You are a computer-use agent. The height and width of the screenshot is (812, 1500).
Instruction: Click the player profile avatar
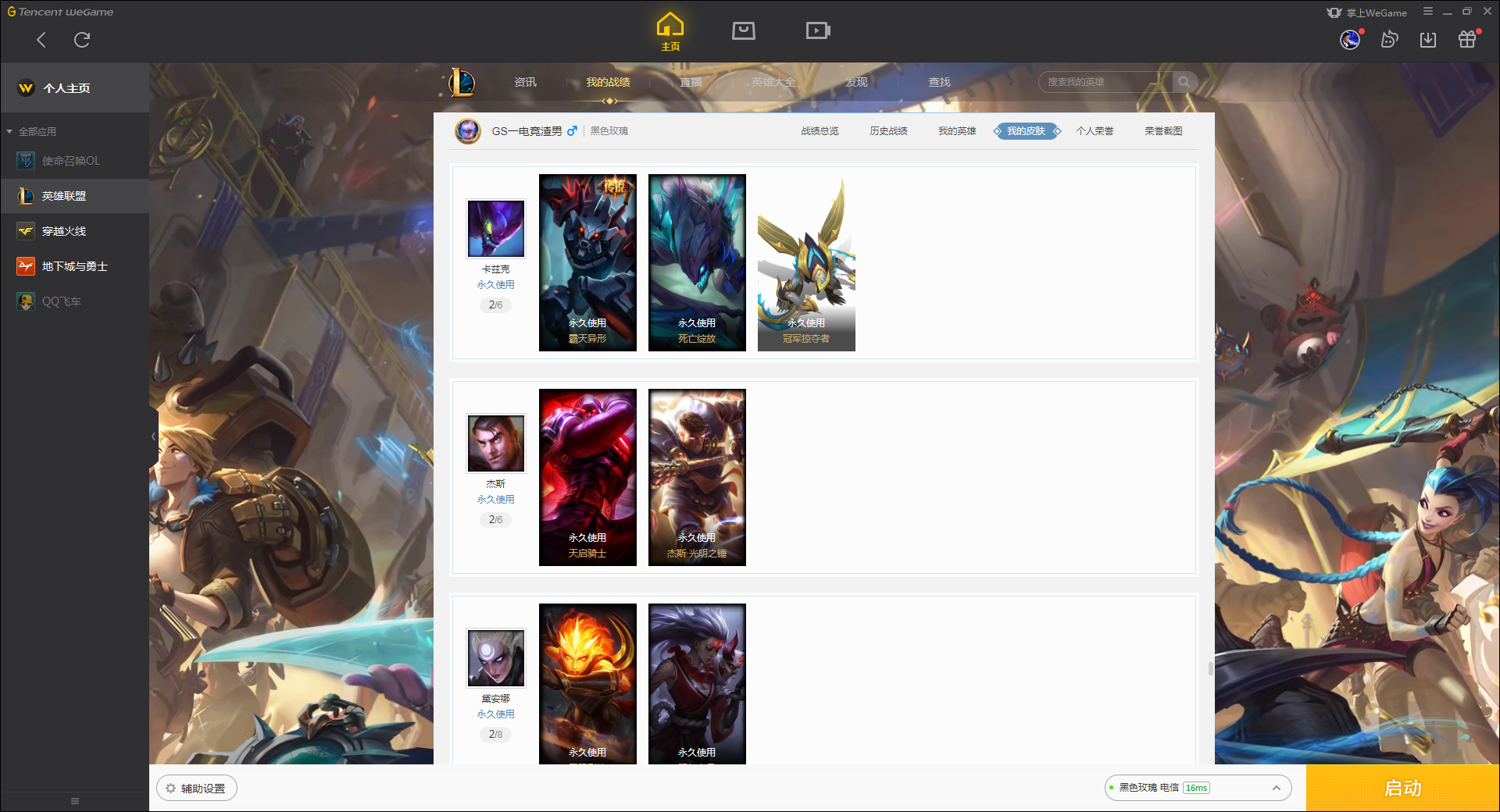468,131
